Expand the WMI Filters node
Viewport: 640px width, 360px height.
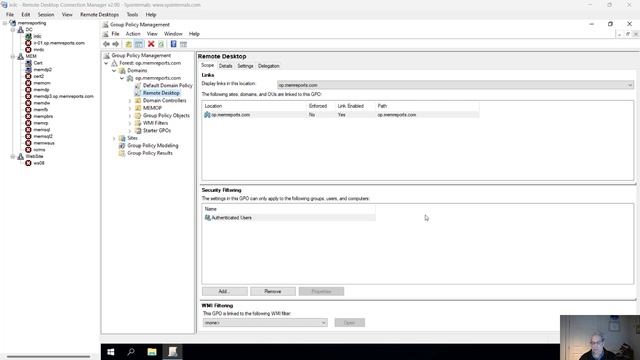[130, 123]
